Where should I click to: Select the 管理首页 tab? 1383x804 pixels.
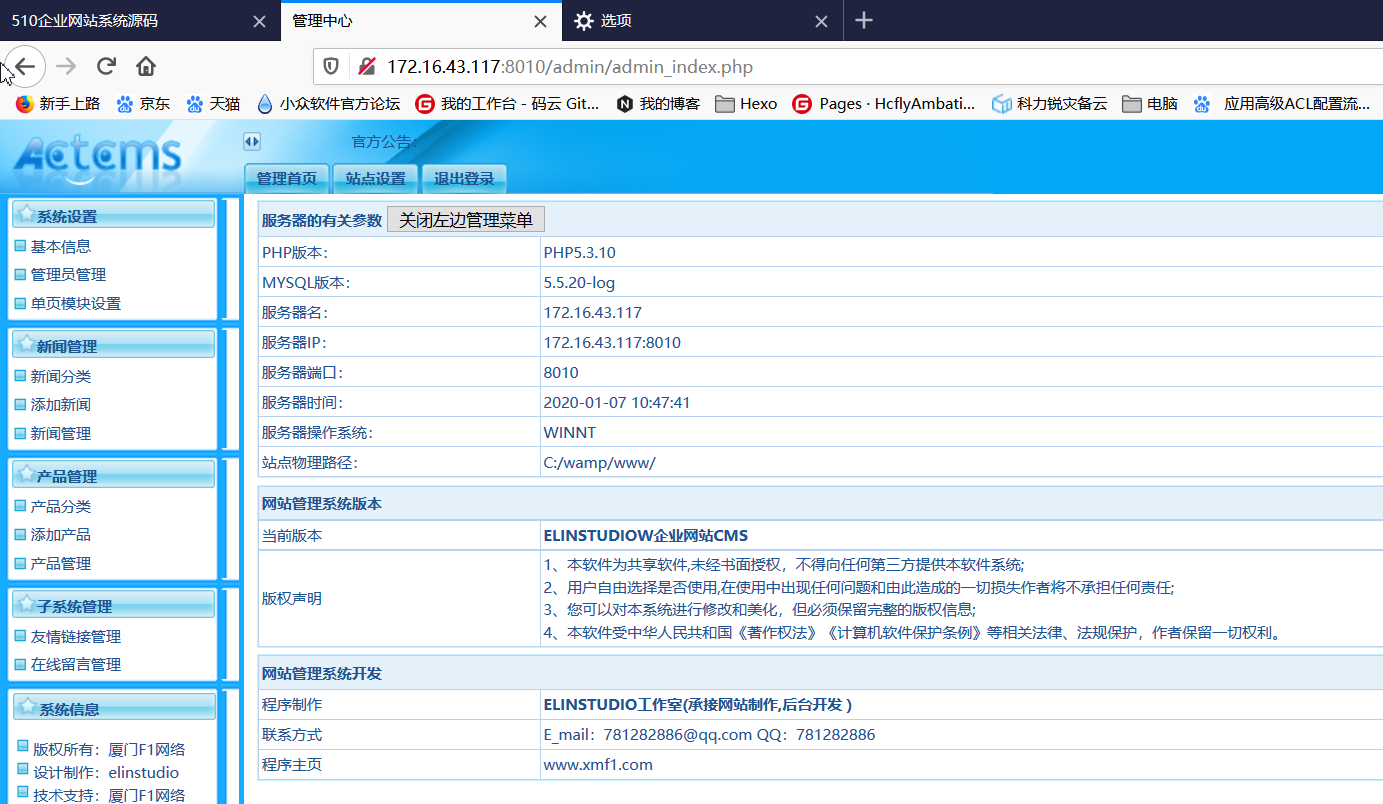tap(287, 179)
